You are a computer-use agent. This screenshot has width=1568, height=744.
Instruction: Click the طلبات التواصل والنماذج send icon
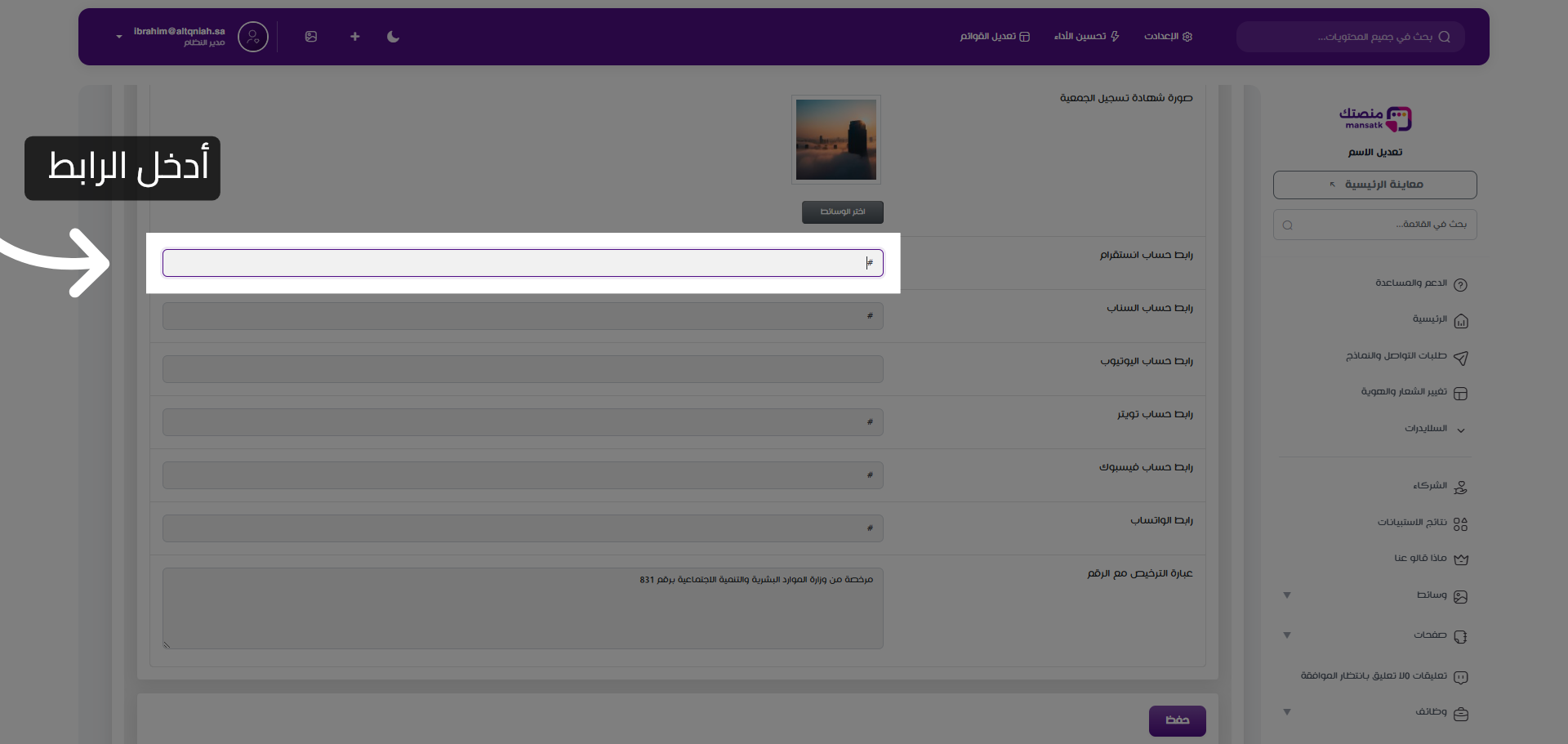coord(1462,357)
